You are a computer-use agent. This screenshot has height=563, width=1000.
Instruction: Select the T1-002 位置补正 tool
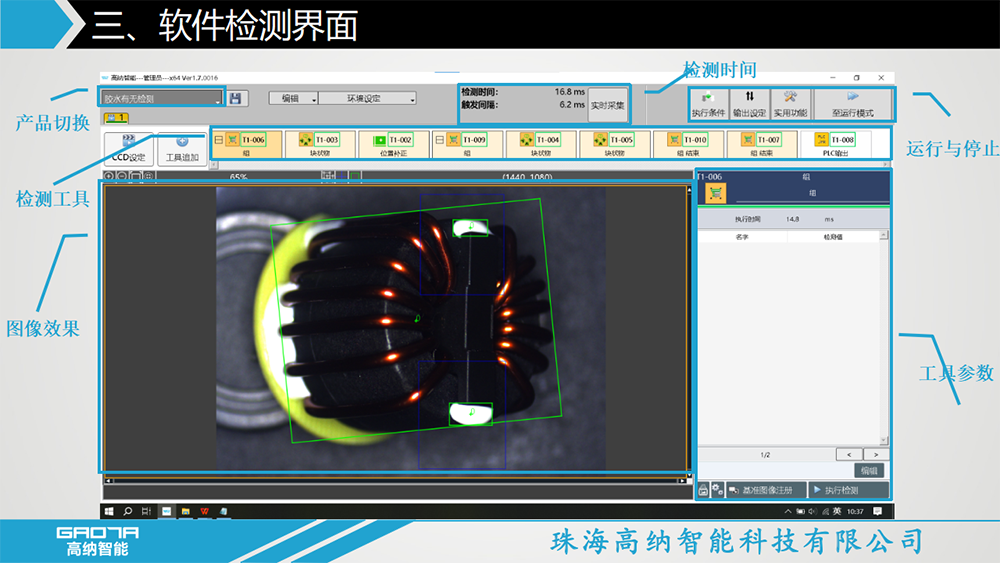coord(393,144)
